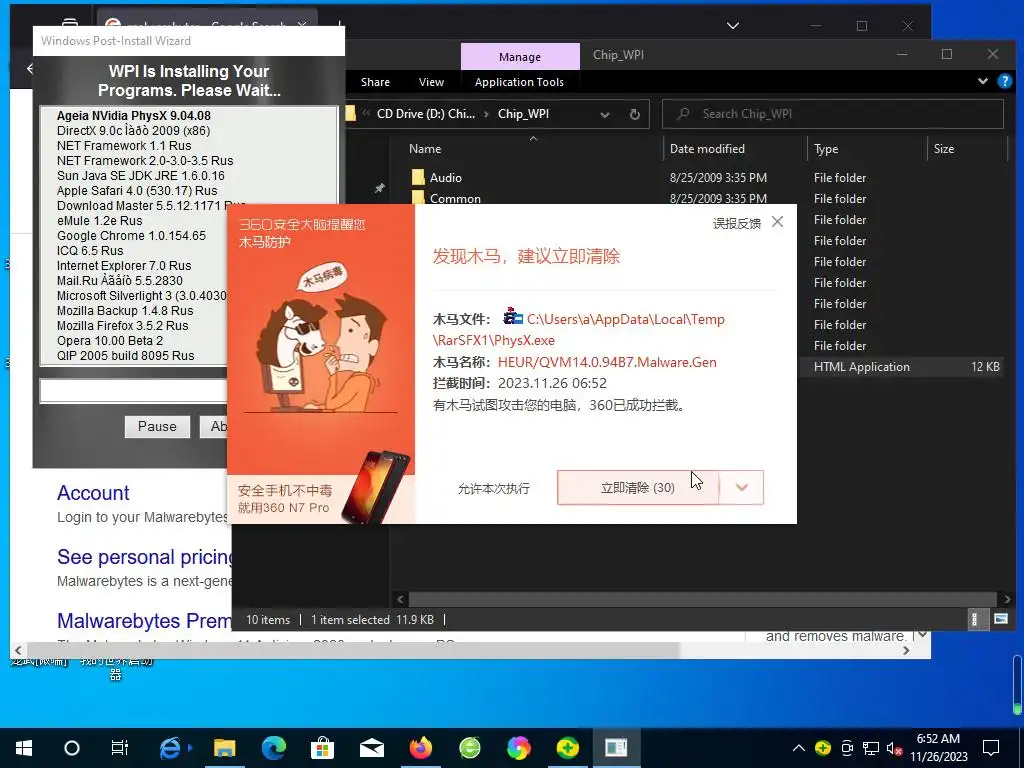Click the WPI installer taskbar icon
Viewport: 1024px width, 768px height.
(616, 748)
